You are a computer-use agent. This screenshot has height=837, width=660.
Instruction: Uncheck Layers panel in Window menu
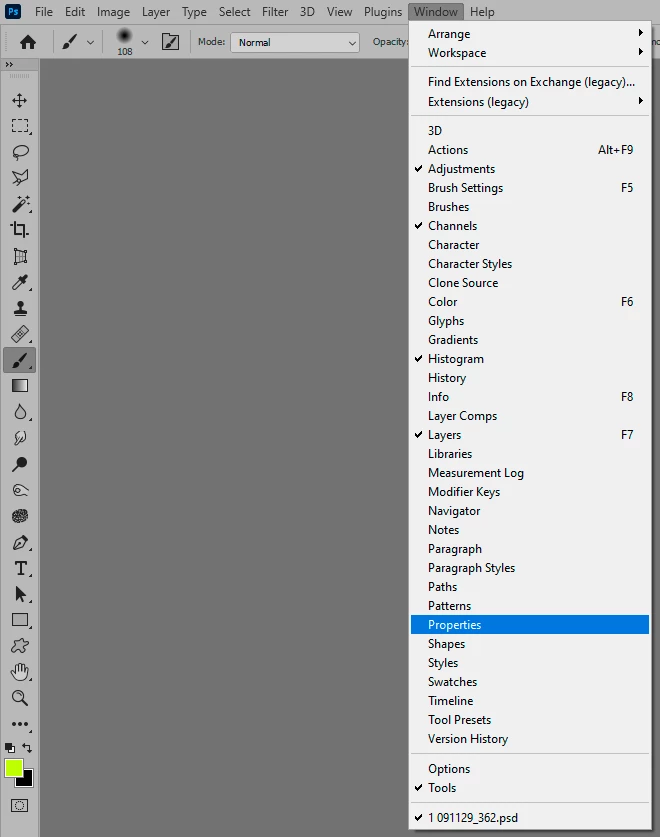point(530,435)
